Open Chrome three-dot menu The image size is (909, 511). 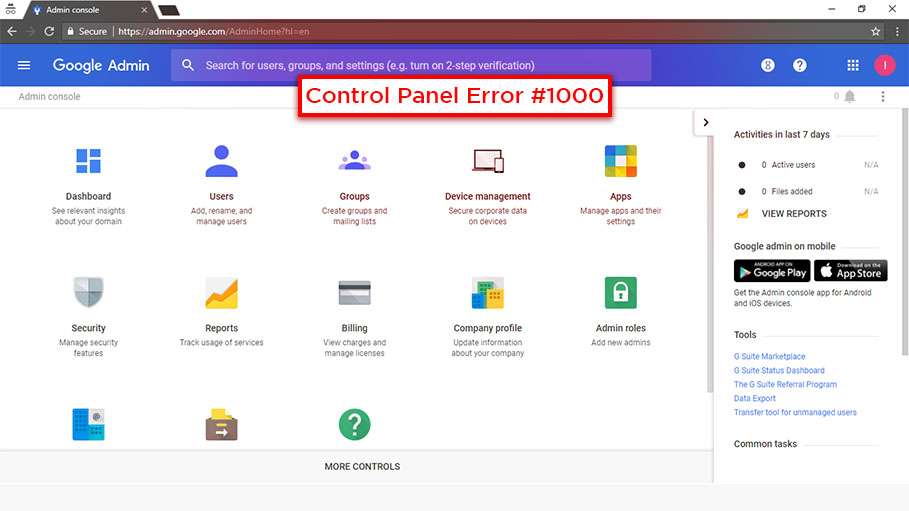897,31
